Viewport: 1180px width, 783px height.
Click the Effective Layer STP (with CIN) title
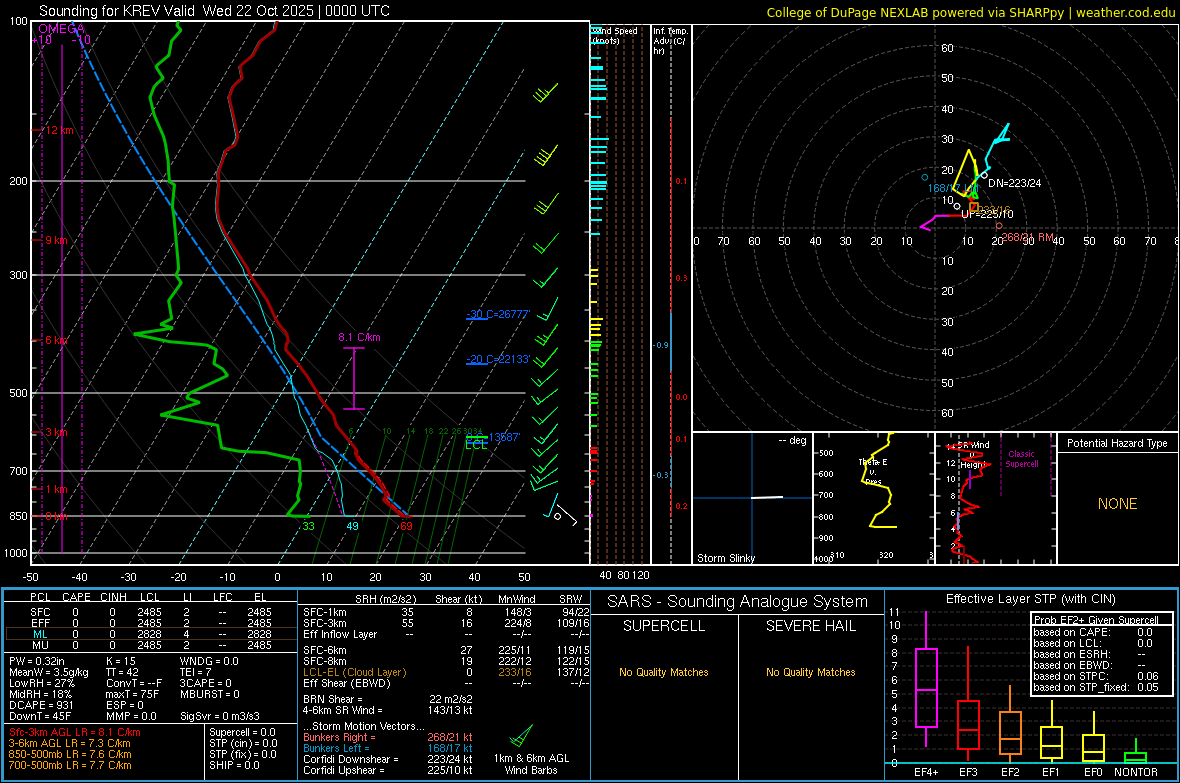coord(1031,599)
